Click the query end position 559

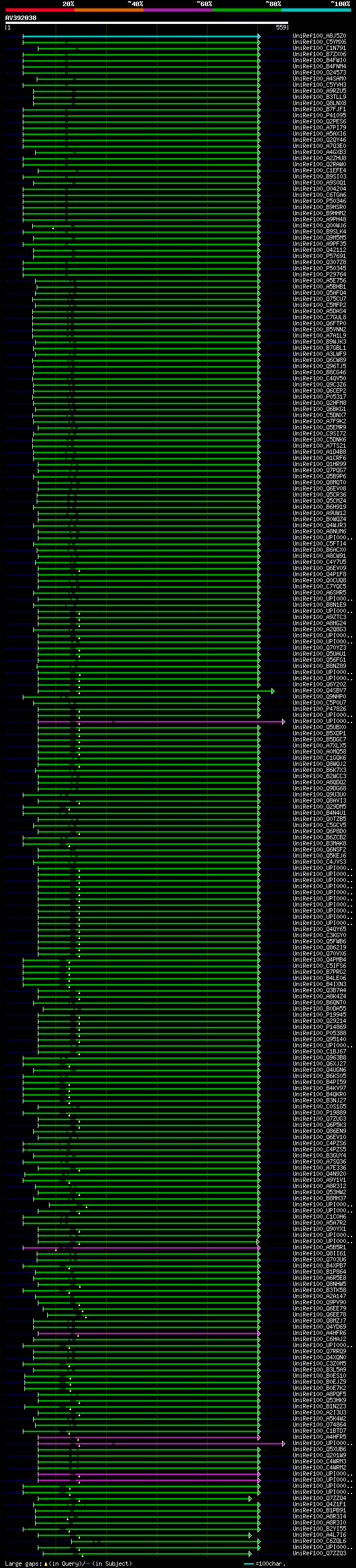pos(281,27)
